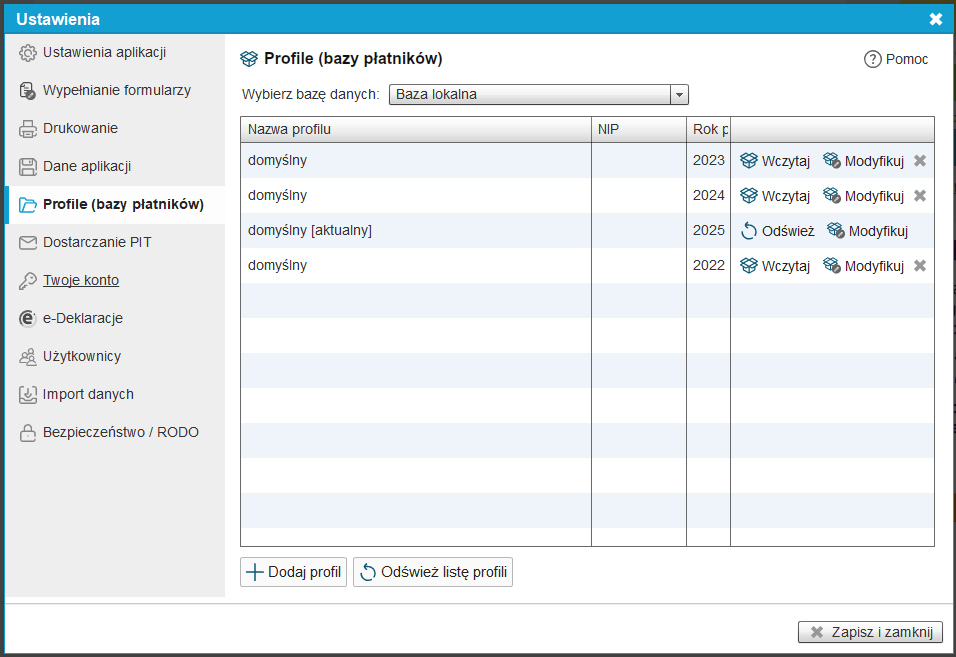Close the Ustawienia dialog window
This screenshot has width=956, height=657.
[x=935, y=19]
